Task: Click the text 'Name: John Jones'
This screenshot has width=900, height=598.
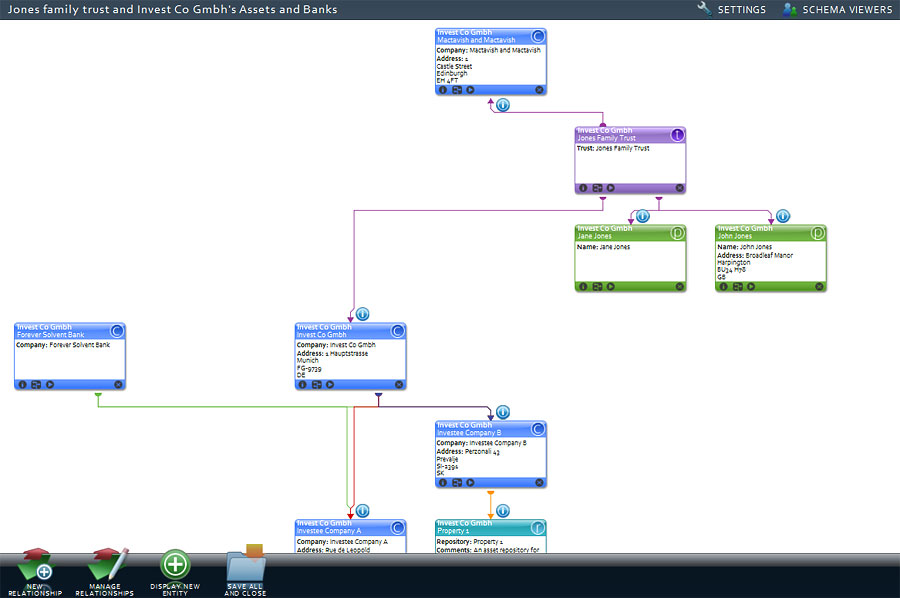Action: point(744,247)
